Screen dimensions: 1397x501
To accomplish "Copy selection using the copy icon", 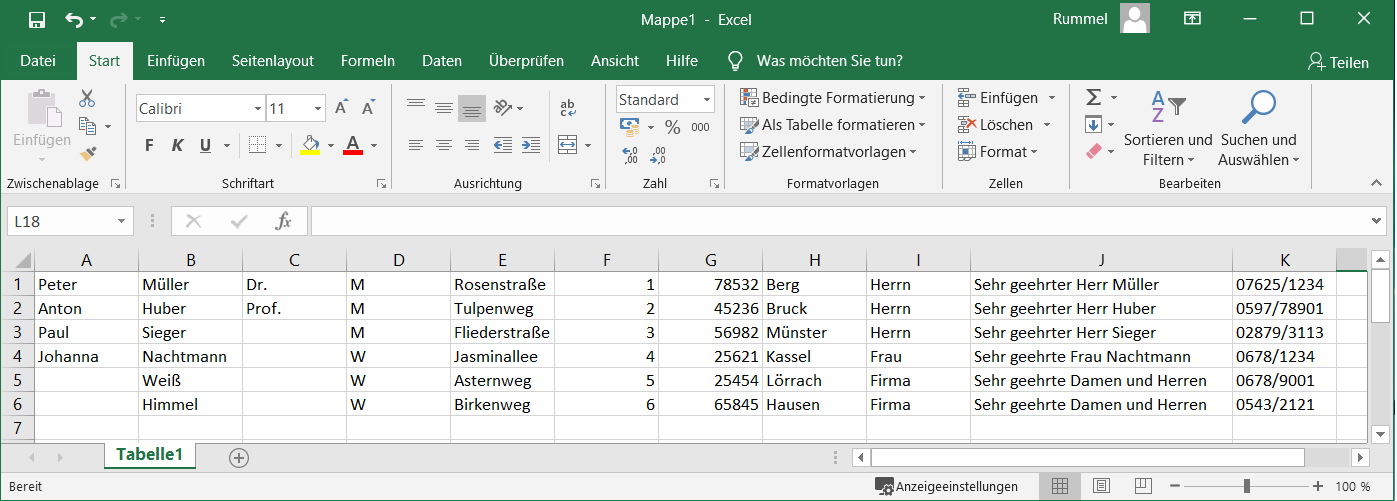I will 87,126.
